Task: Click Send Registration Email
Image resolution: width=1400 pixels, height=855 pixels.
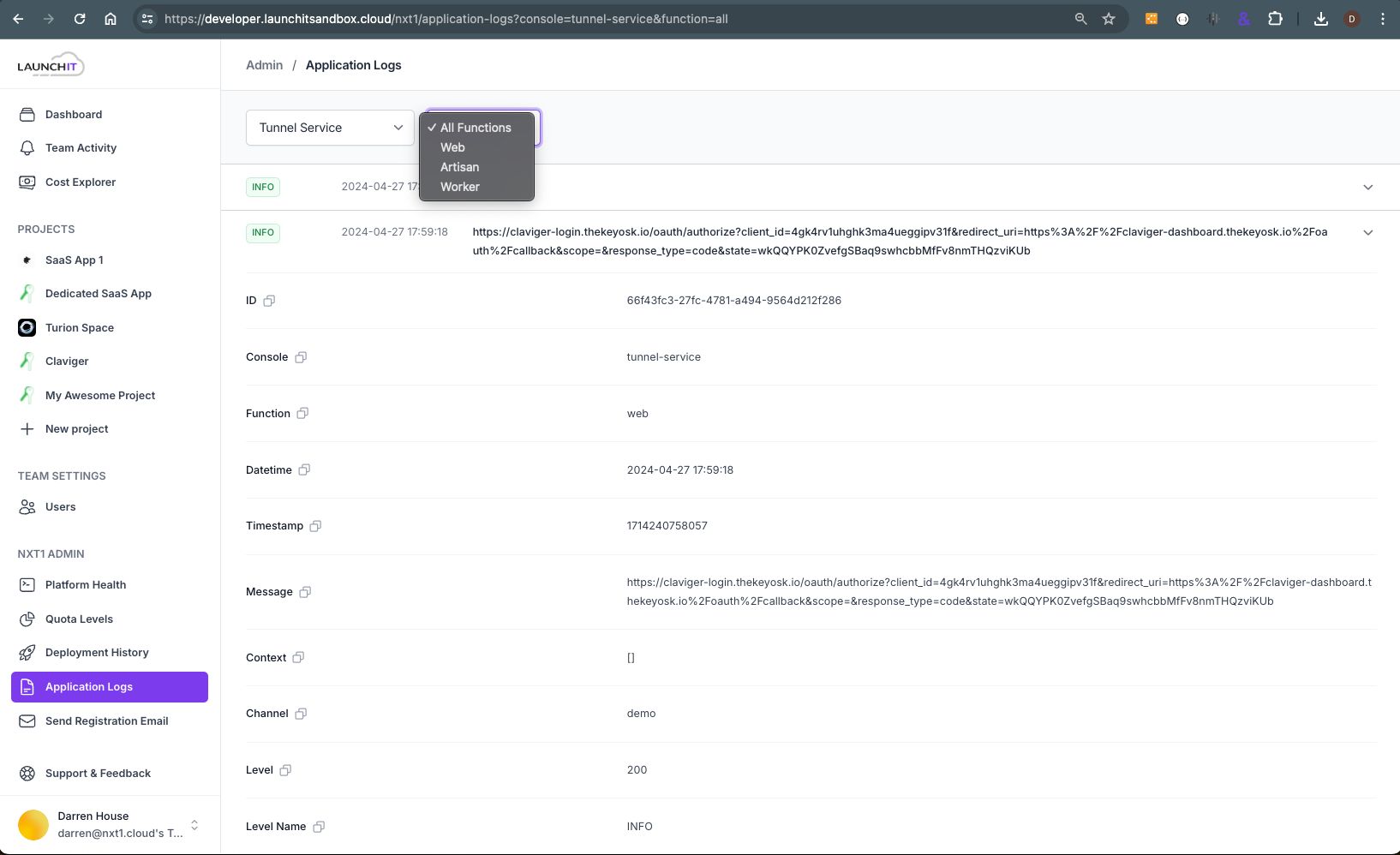Action: [x=106, y=720]
